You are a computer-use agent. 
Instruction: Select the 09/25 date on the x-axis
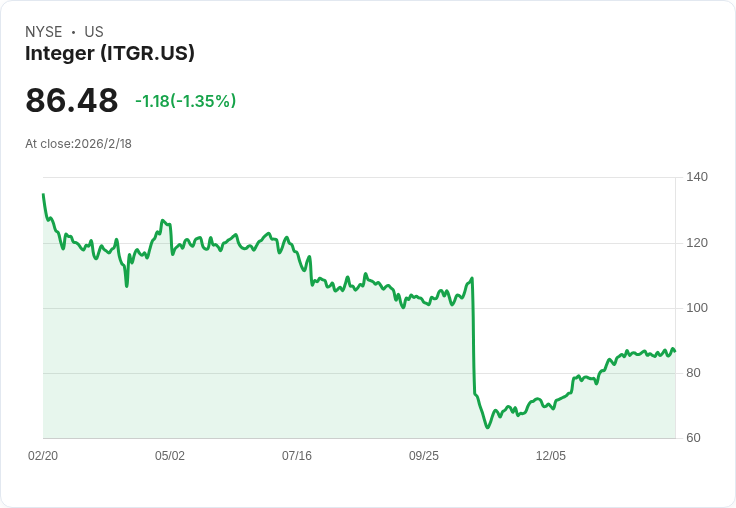coord(424,456)
